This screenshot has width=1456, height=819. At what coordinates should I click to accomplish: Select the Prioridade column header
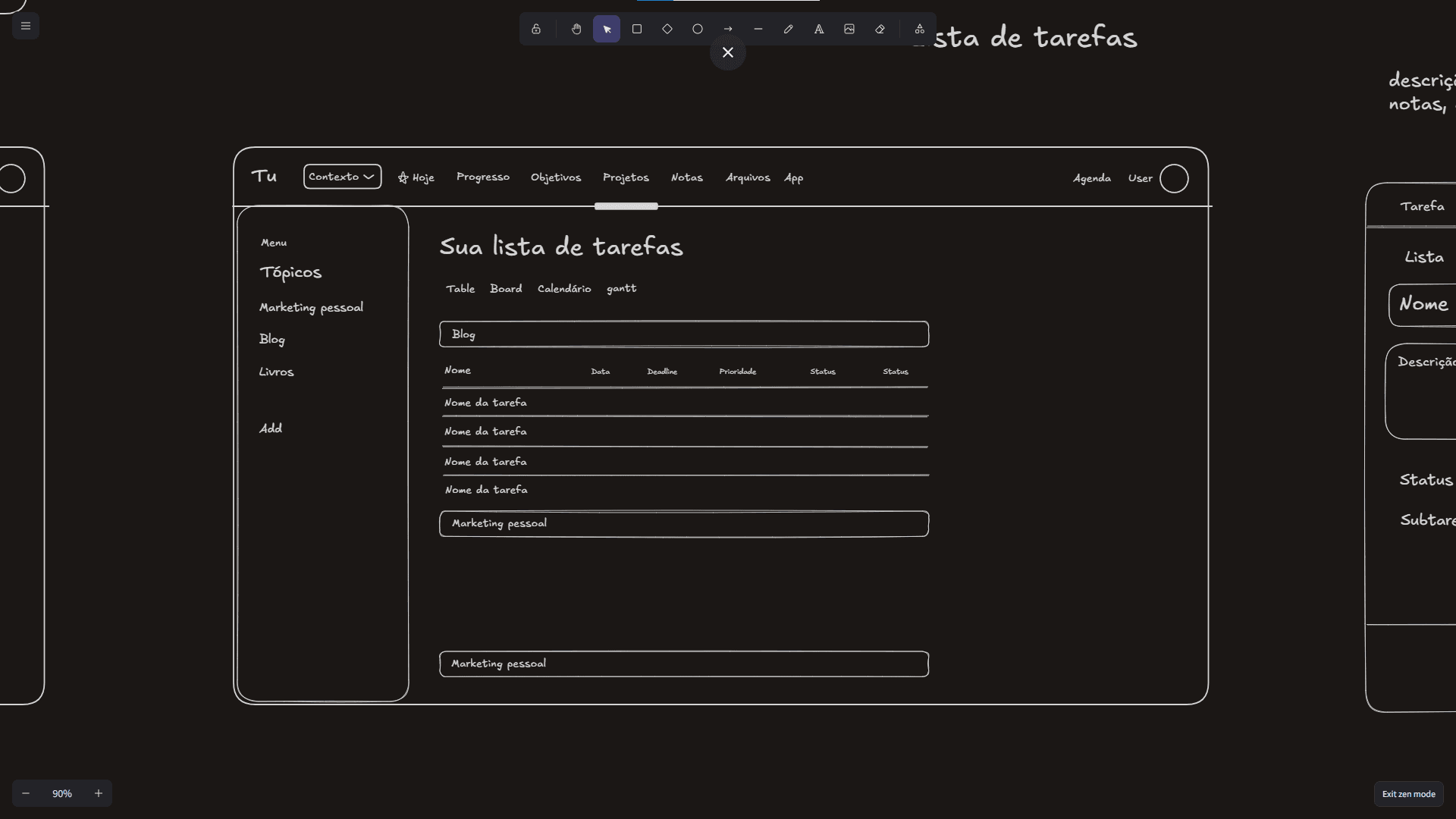coord(737,372)
